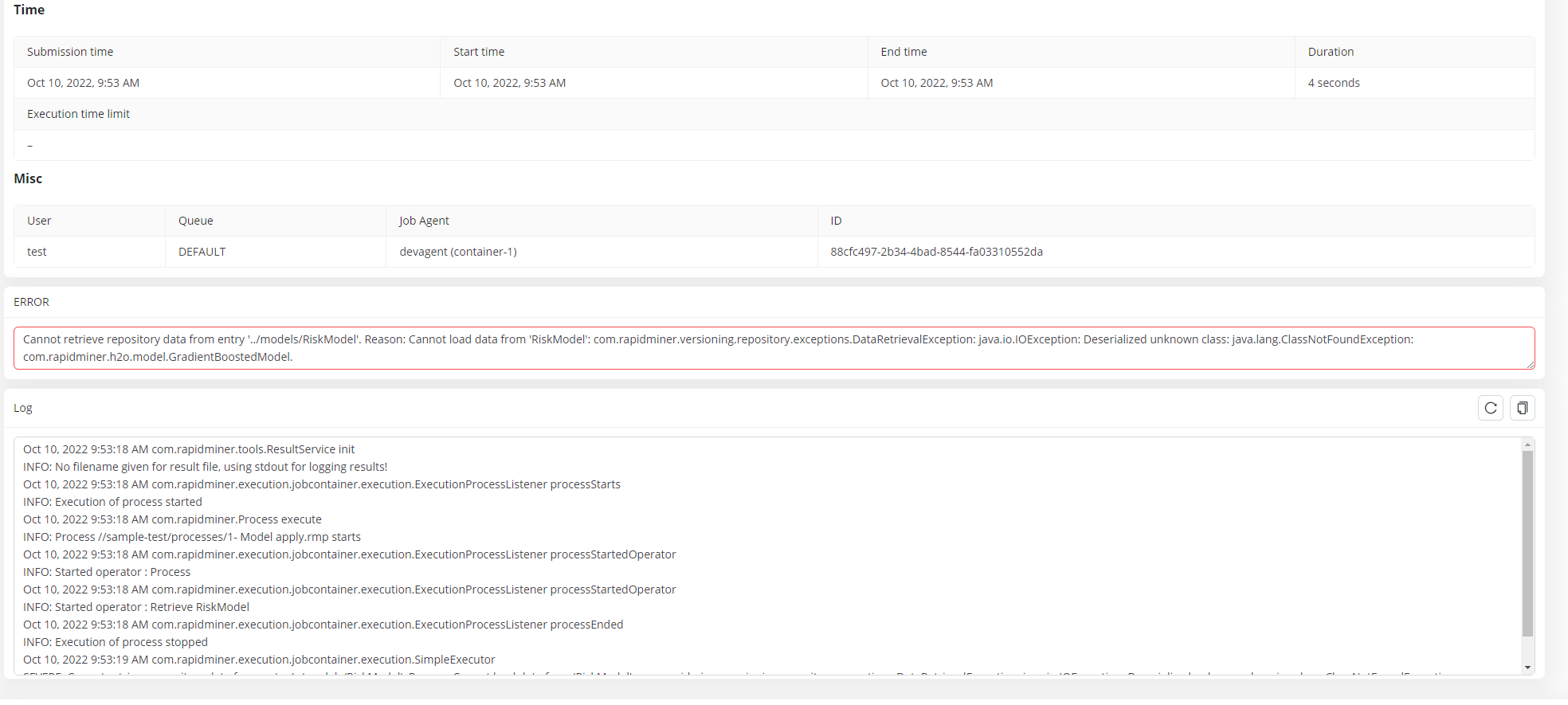This screenshot has width=1568, height=705.
Task: Click the Submission time column header
Action: click(70, 52)
